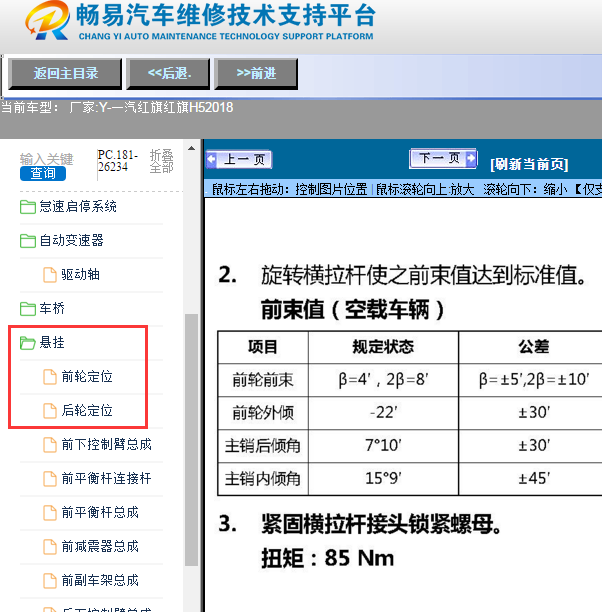Open 前平衡杆连接杆 page

coord(106,479)
